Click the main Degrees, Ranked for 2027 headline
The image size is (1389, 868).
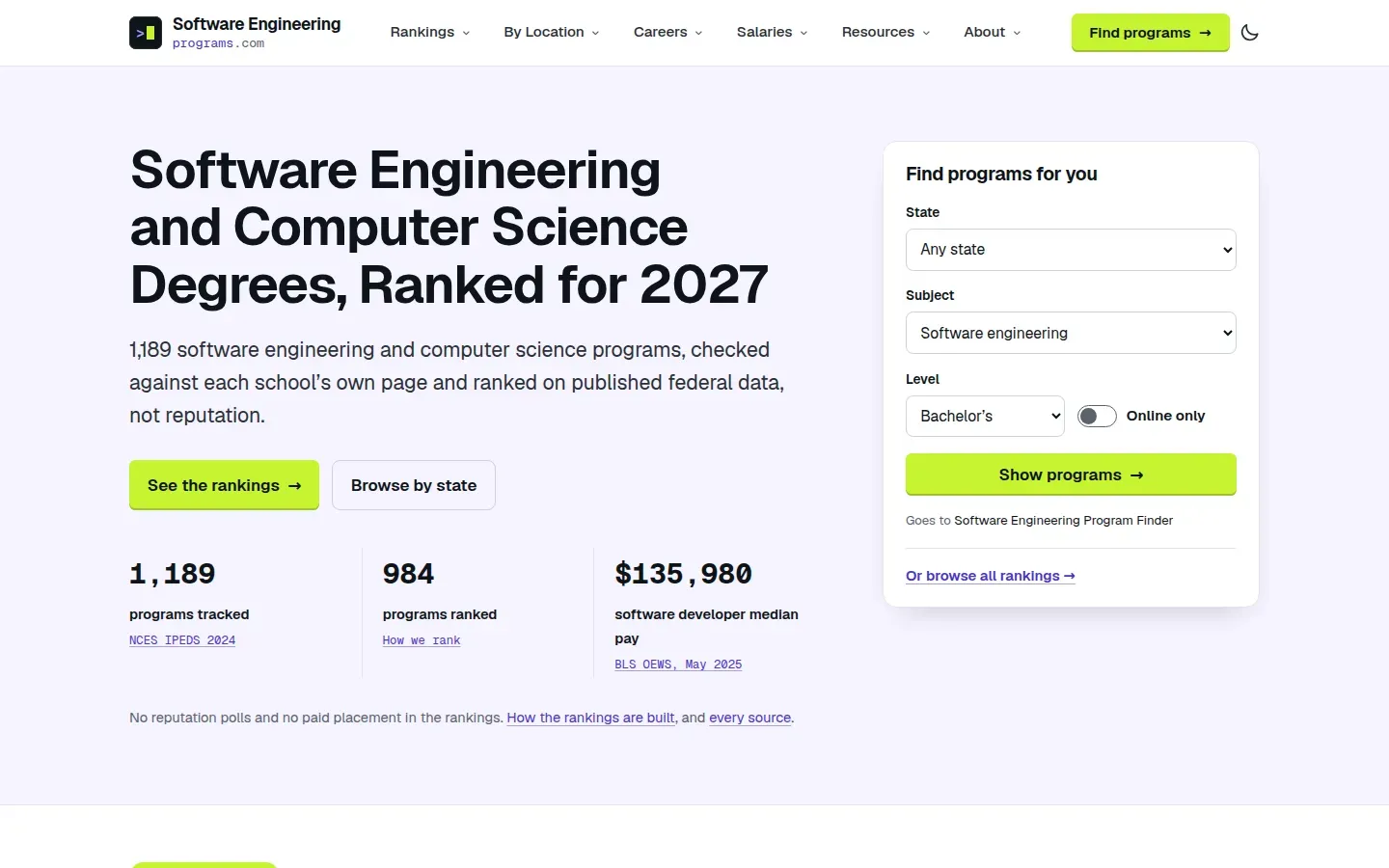click(x=449, y=228)
